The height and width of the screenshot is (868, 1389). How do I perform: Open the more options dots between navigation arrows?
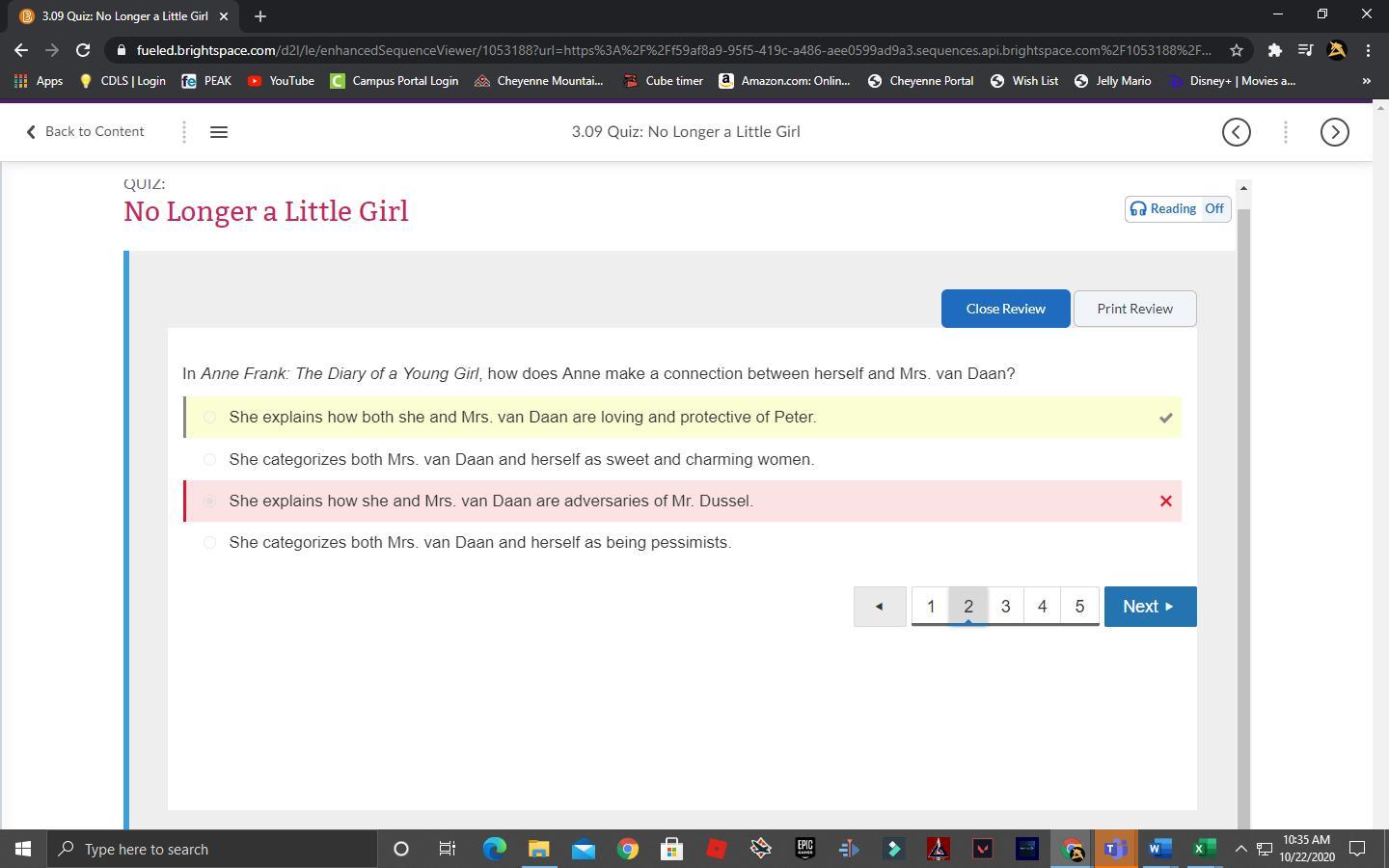tap(1286, 132)
